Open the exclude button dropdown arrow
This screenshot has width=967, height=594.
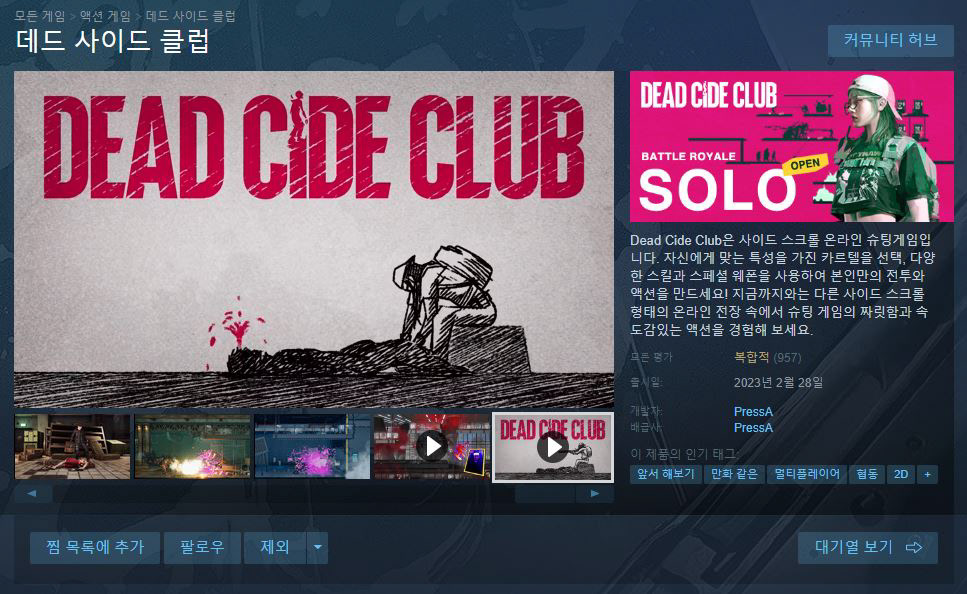click(318, 548)
